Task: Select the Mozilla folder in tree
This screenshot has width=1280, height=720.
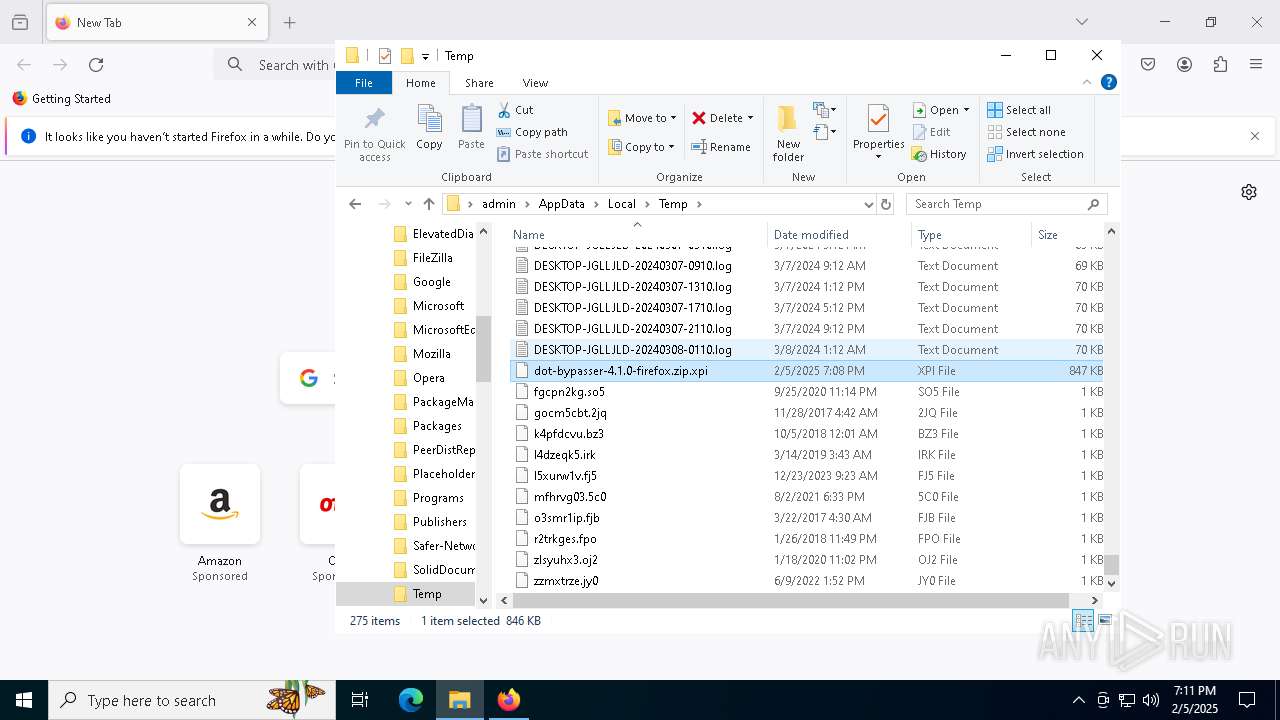Action: click(431, 354)
